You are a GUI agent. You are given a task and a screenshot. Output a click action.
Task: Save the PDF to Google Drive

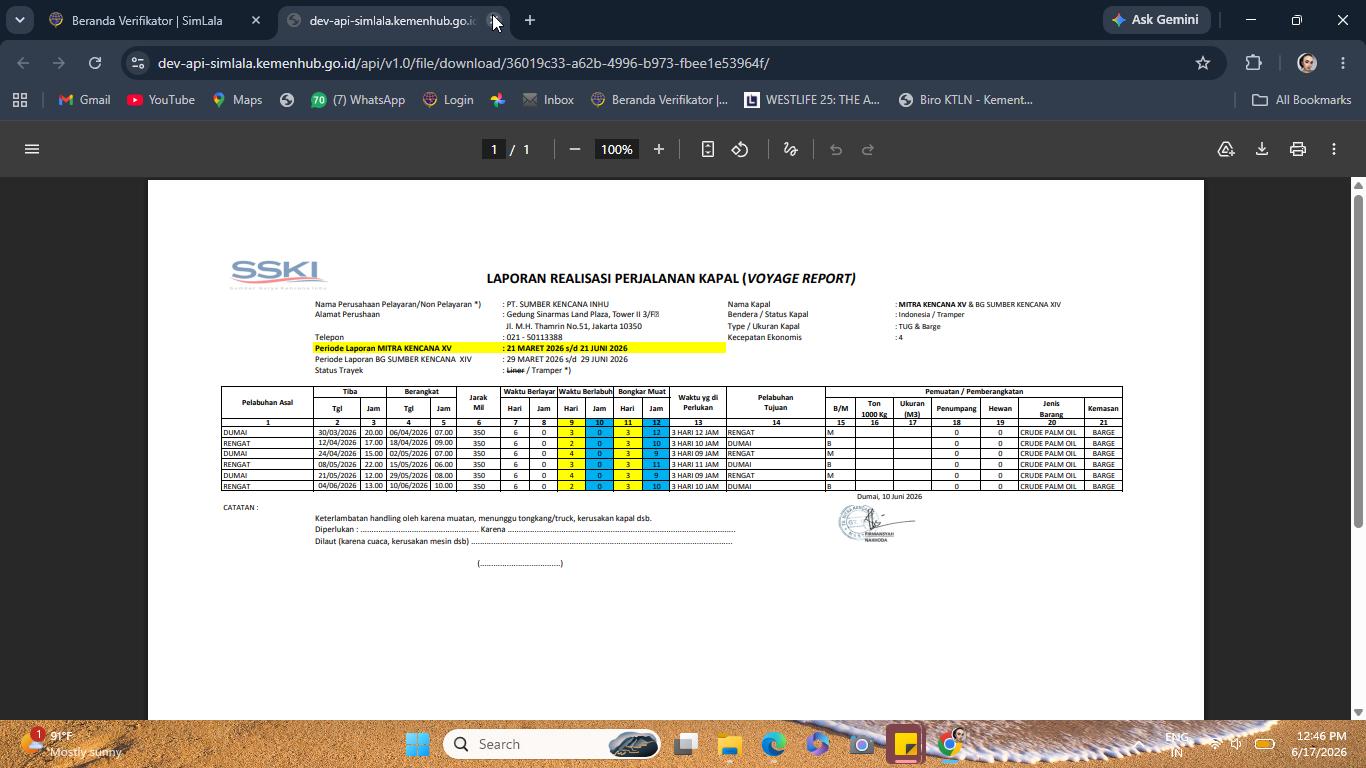point(1226,149)
